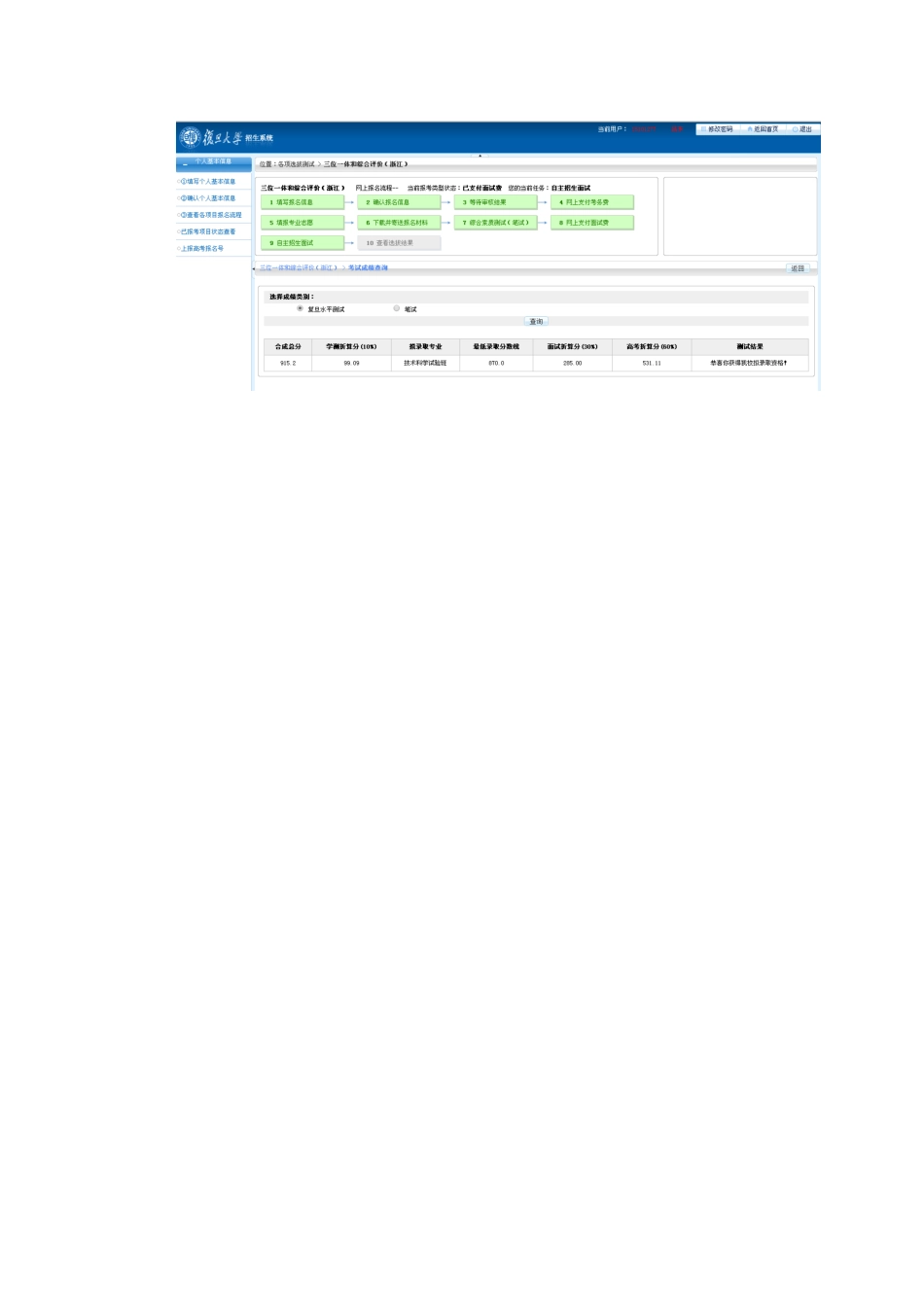The width and height of the screenshot is (924, 1307).
Task: Click step 6 下载并寄送报名材料
Action: point(399,223)
